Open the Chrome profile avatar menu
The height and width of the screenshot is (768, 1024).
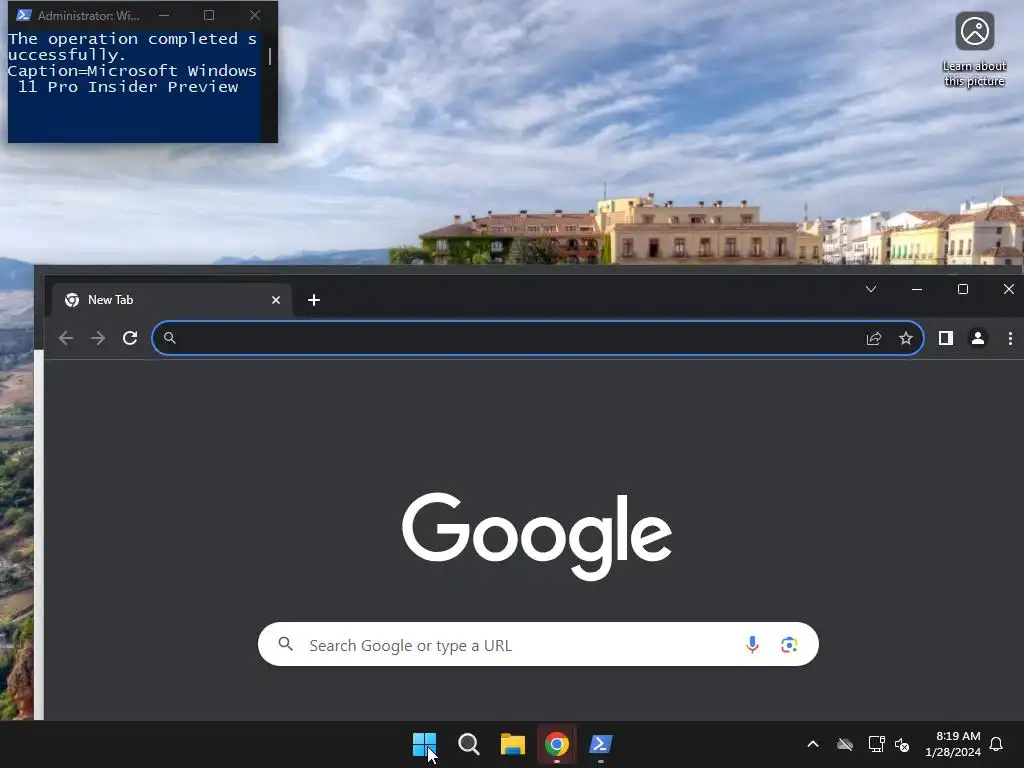(x=978, y=338)
